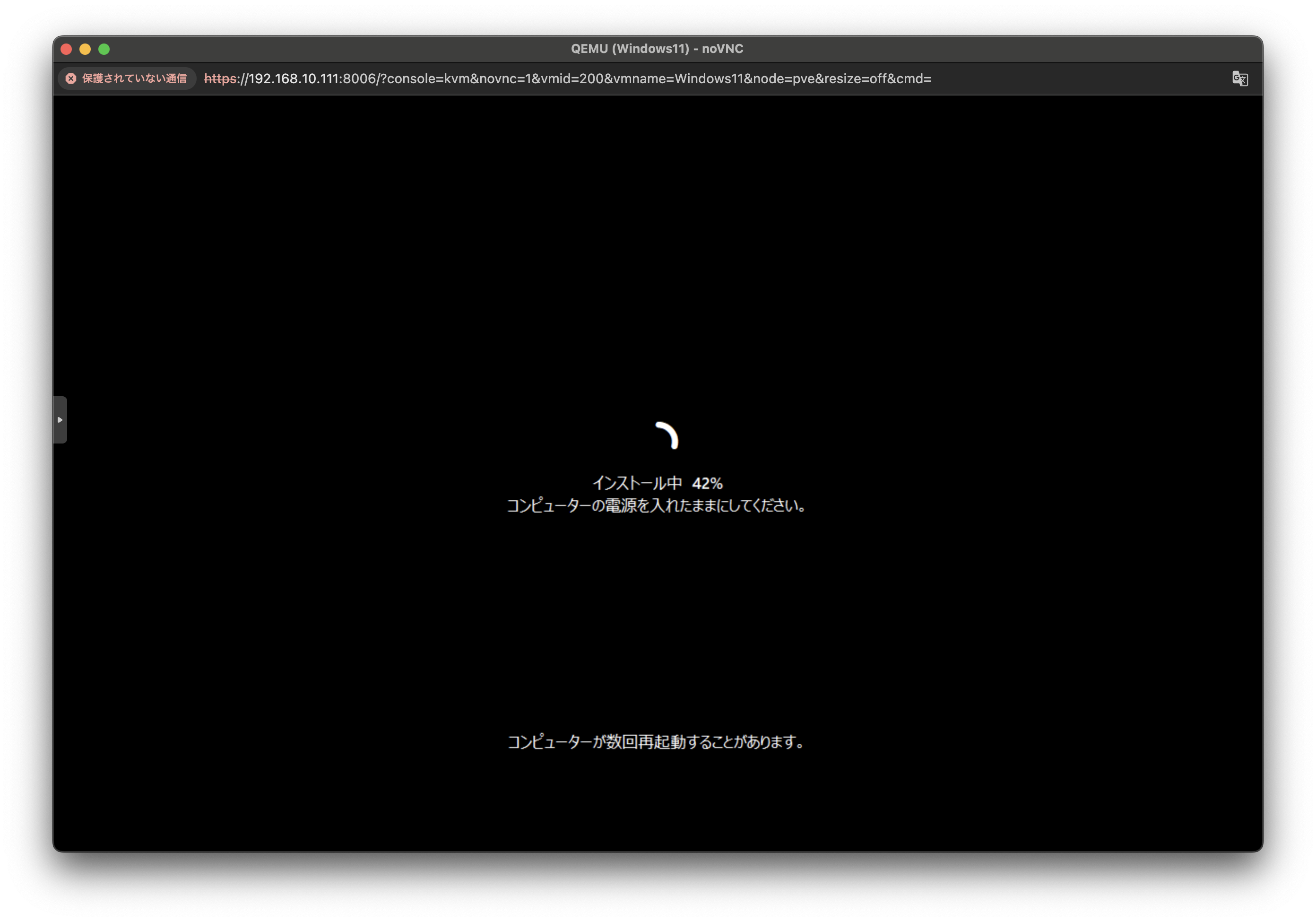Minimize the window with yellow button
The height and width of the screenshot is (922, 1316).
[x=86, y=49]
